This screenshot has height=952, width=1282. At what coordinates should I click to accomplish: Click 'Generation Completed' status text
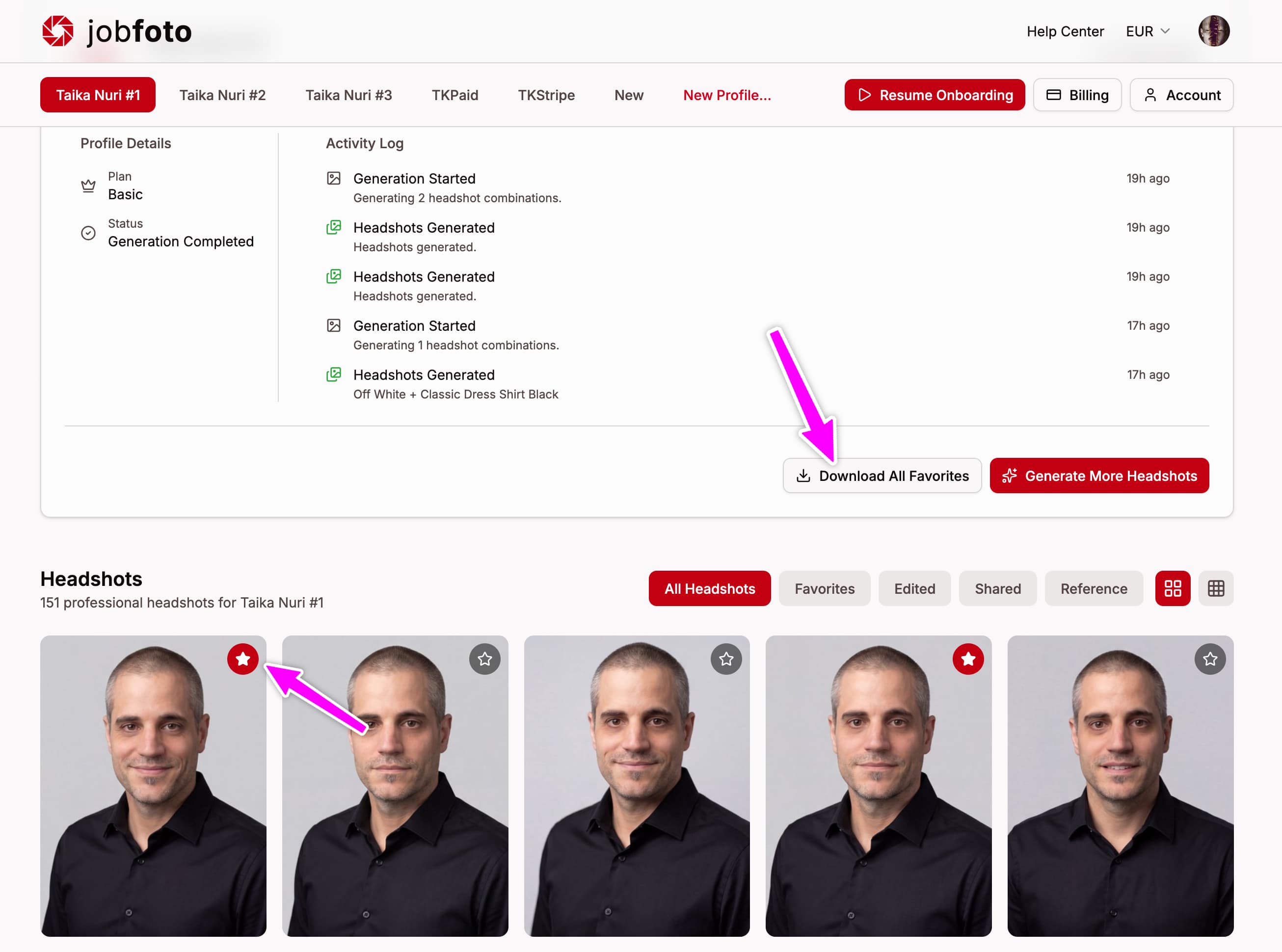[x=181, y=241]
